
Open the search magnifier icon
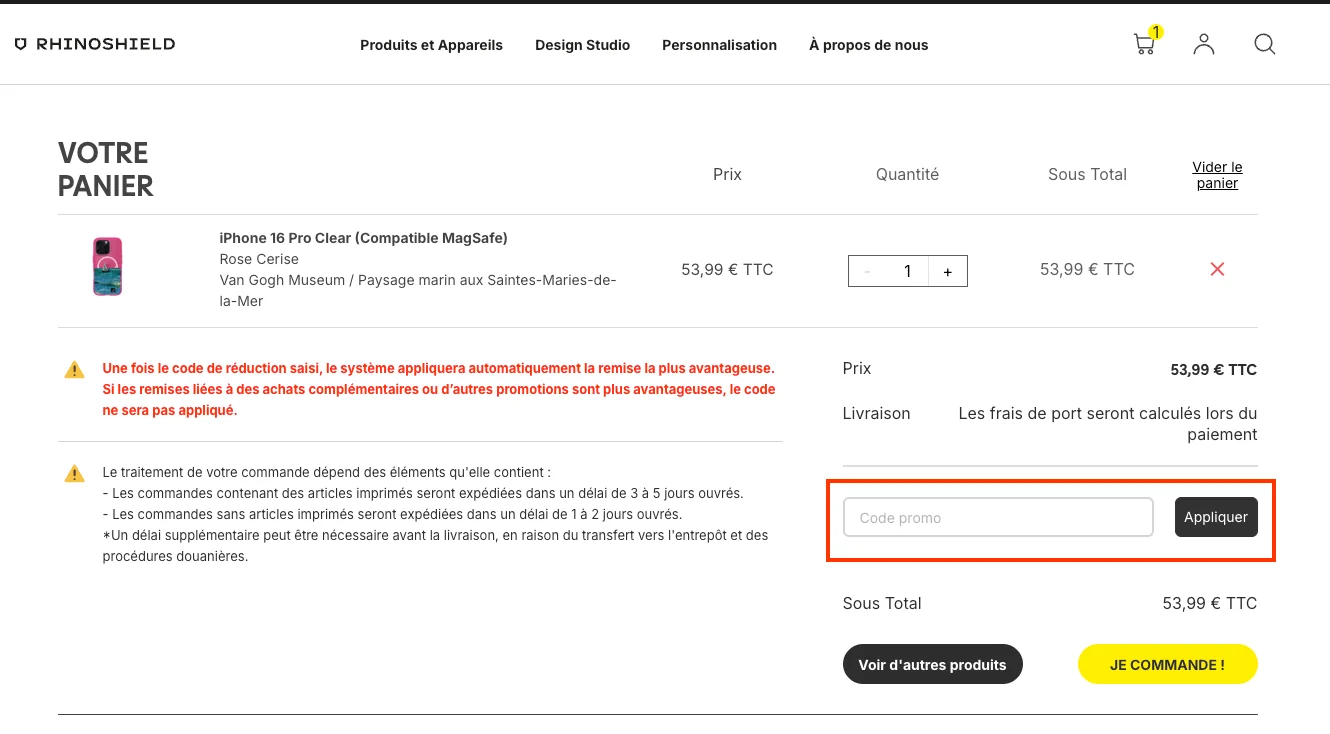pyautogui.click(x=1265, y=44)
